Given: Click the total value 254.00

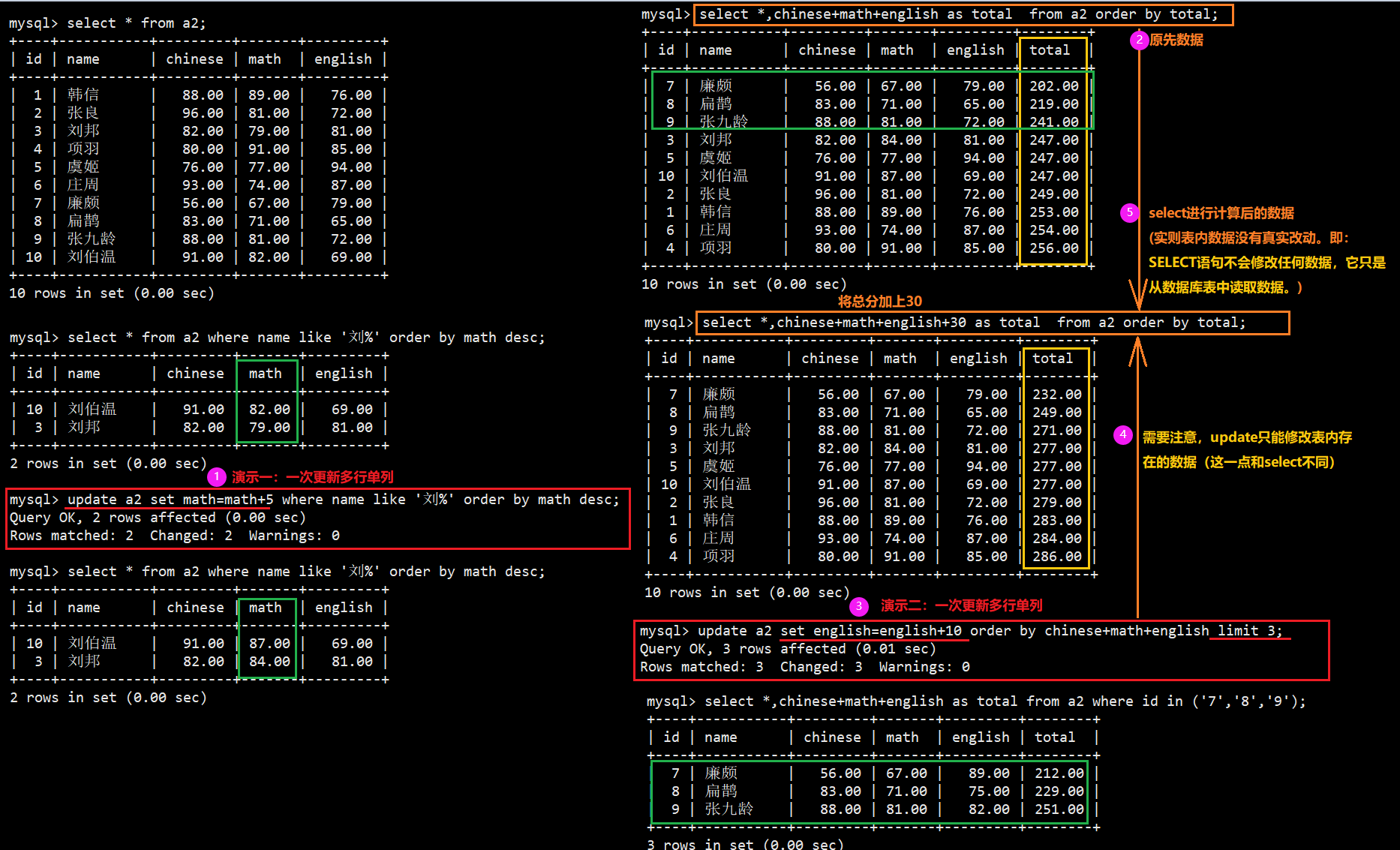Looking at the screenshot, I should (x=1054, y=230).
